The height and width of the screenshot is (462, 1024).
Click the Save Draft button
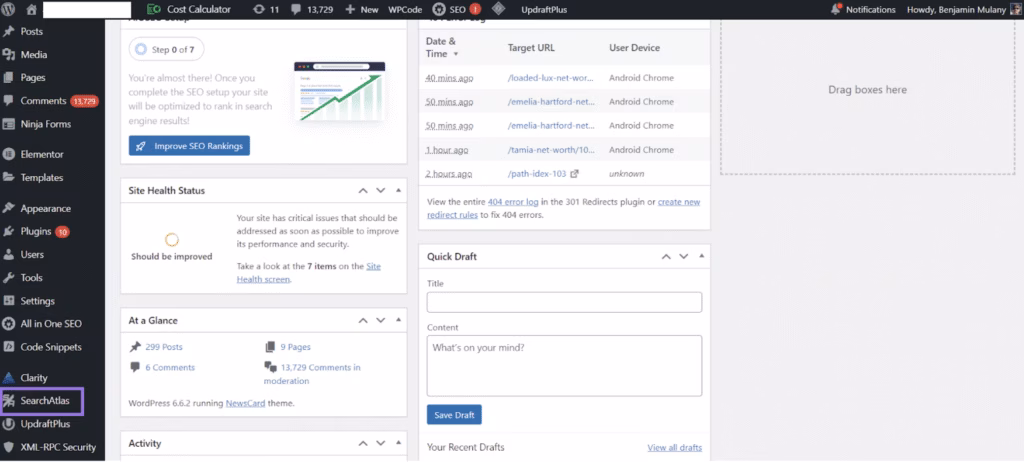pos(454,415)
